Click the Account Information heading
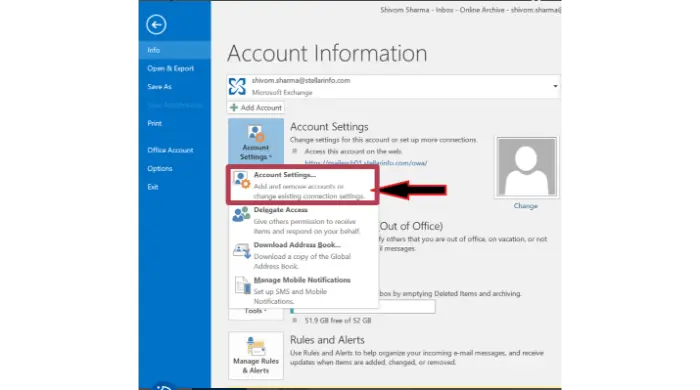 tap(327, 54)
